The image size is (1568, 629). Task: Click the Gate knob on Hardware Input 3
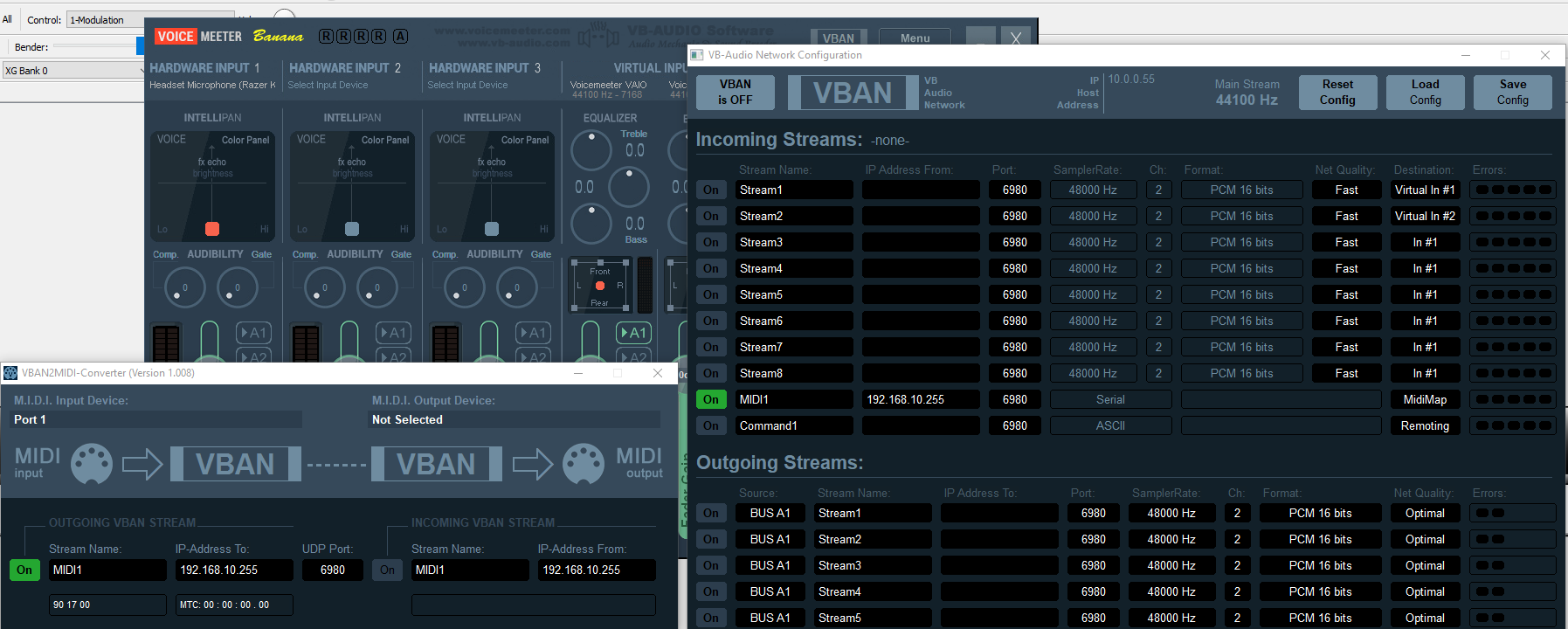tap(516, 287)
